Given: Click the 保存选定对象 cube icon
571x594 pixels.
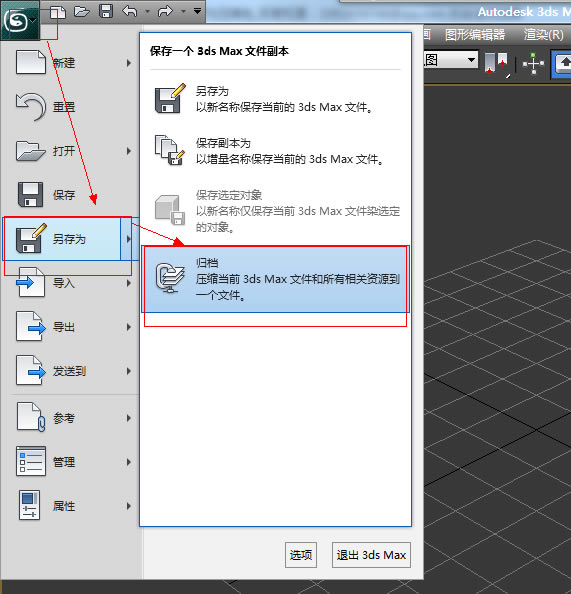Looking at the screenshot, I should point(170,210).
